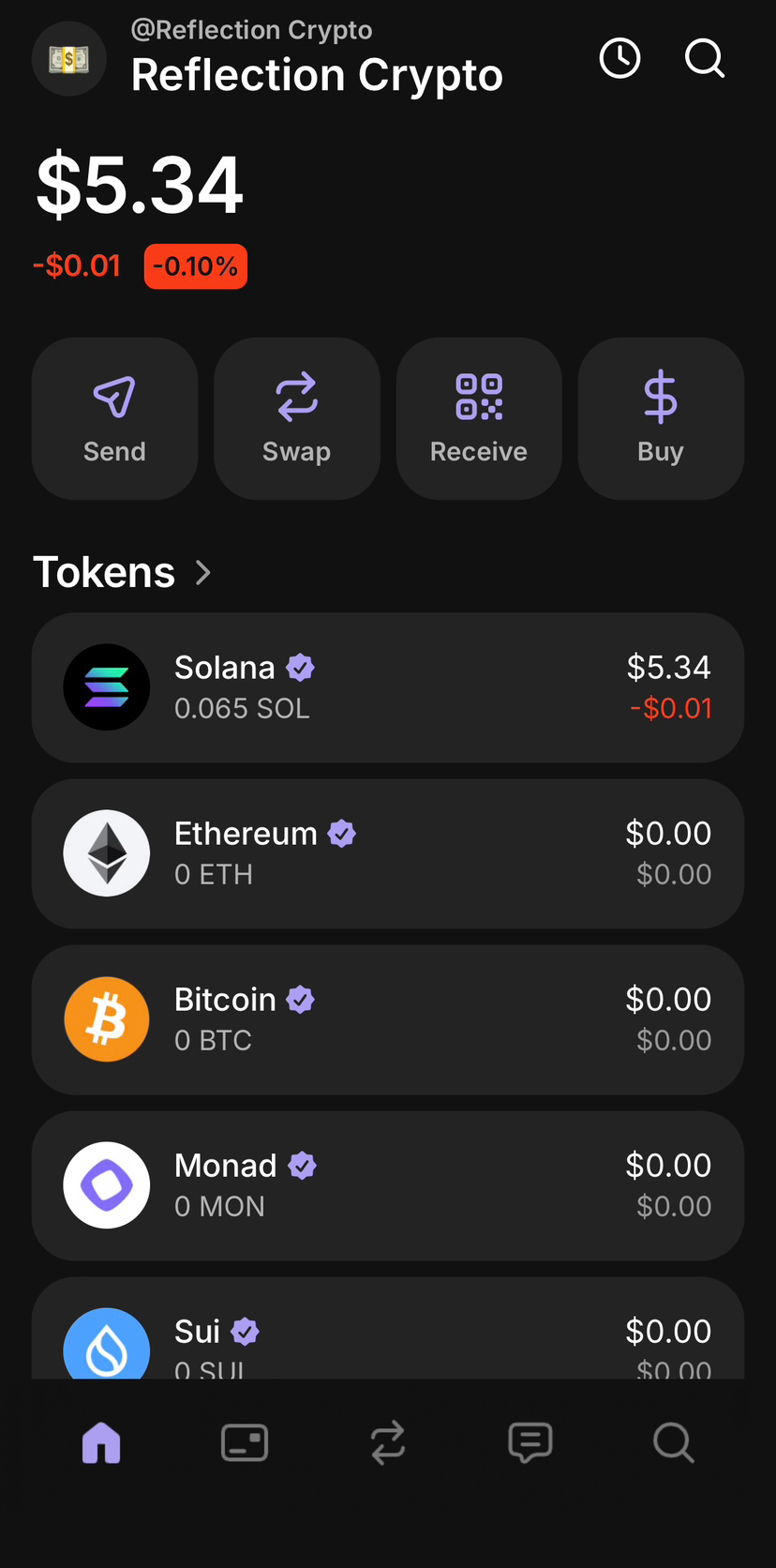This screenshot has width=776, height=1568.
Task: Open the swap tab in bottom bar
Action: point(388,1442)
